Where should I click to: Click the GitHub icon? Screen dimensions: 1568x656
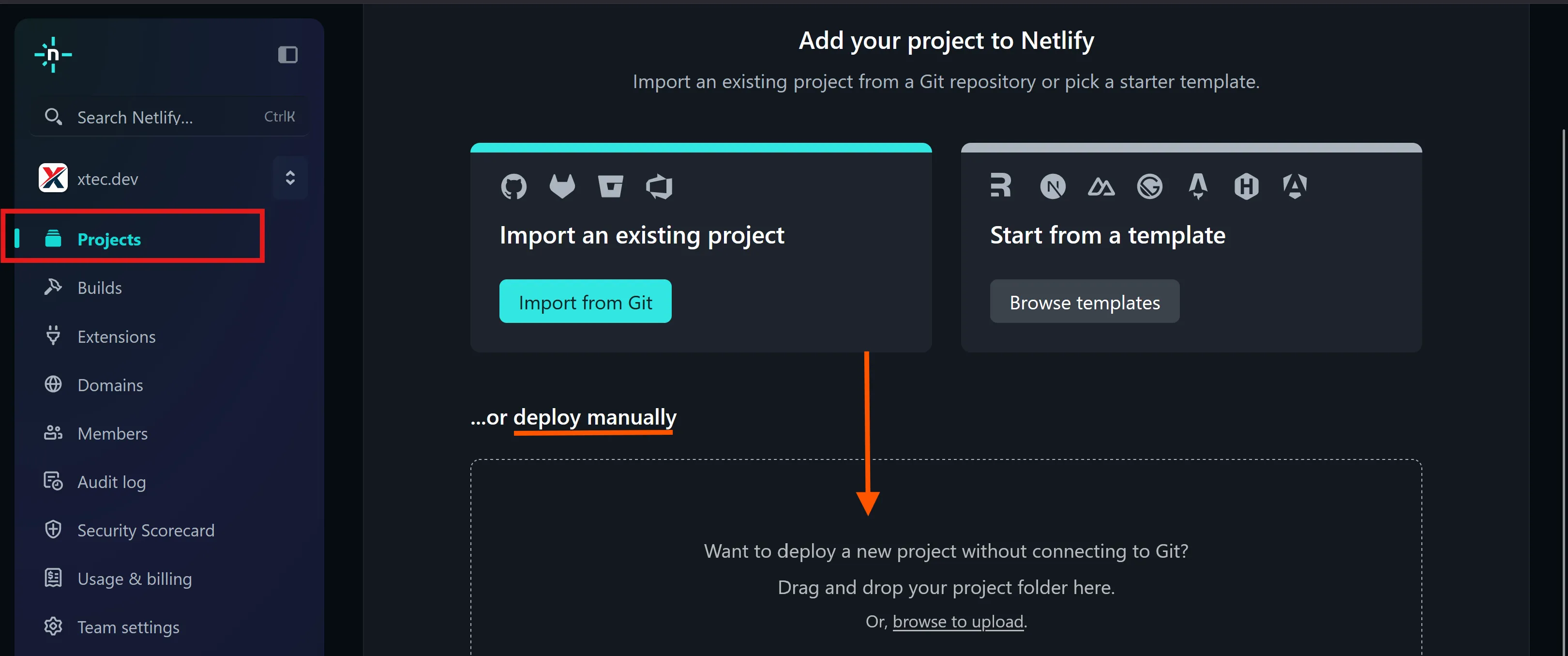click(x=514, y=186)
